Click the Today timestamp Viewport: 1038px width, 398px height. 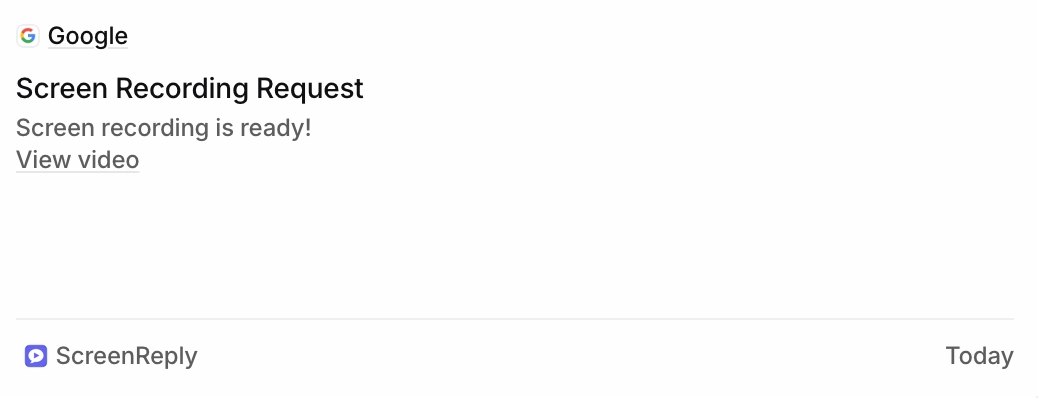tap(979, 356)
